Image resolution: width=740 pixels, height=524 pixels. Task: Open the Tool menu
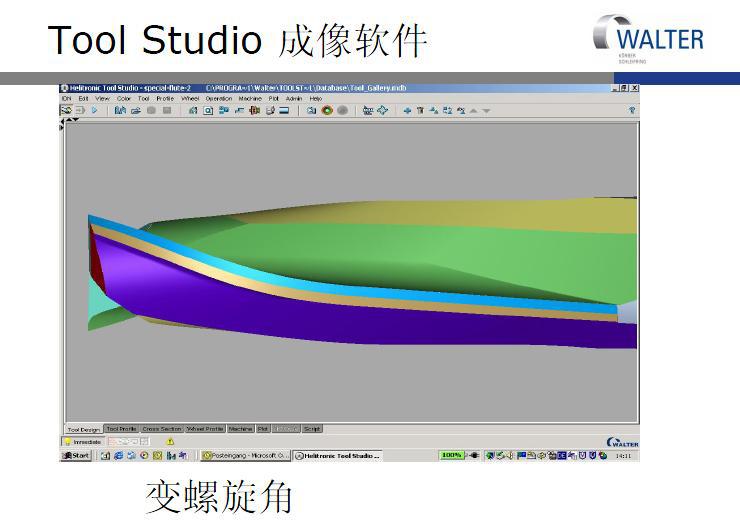point(143,99)
